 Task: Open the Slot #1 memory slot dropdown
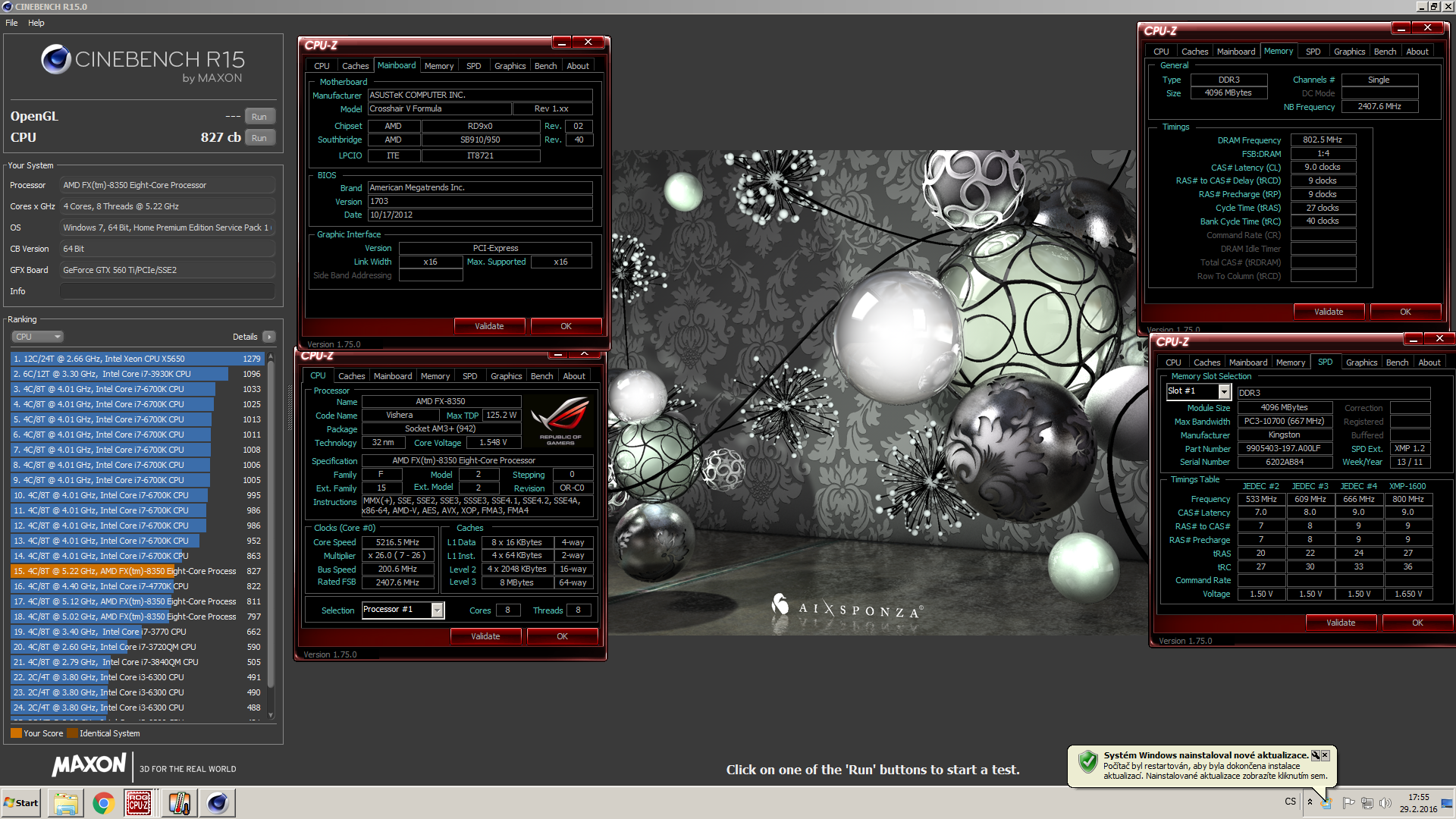1224,391
